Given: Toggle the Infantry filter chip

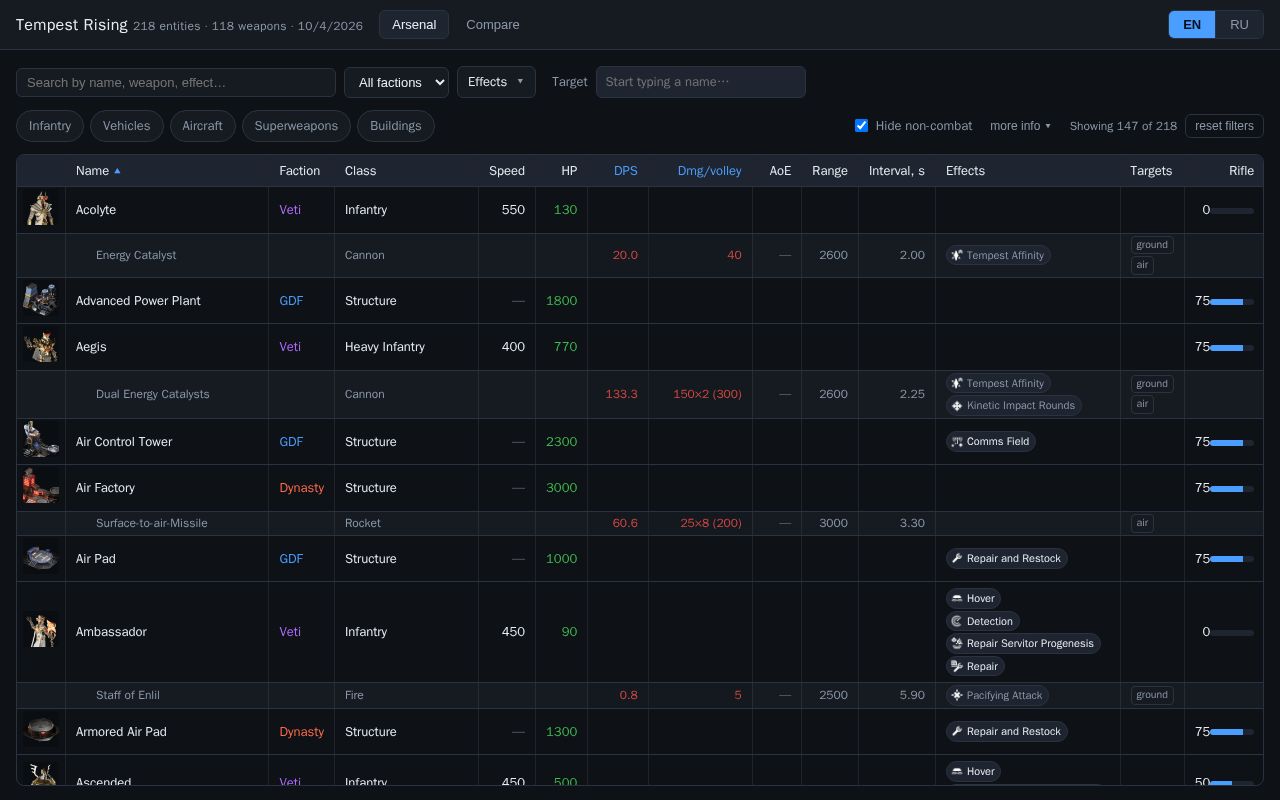Looking at the screenshot, I should (x=50, y=126).
